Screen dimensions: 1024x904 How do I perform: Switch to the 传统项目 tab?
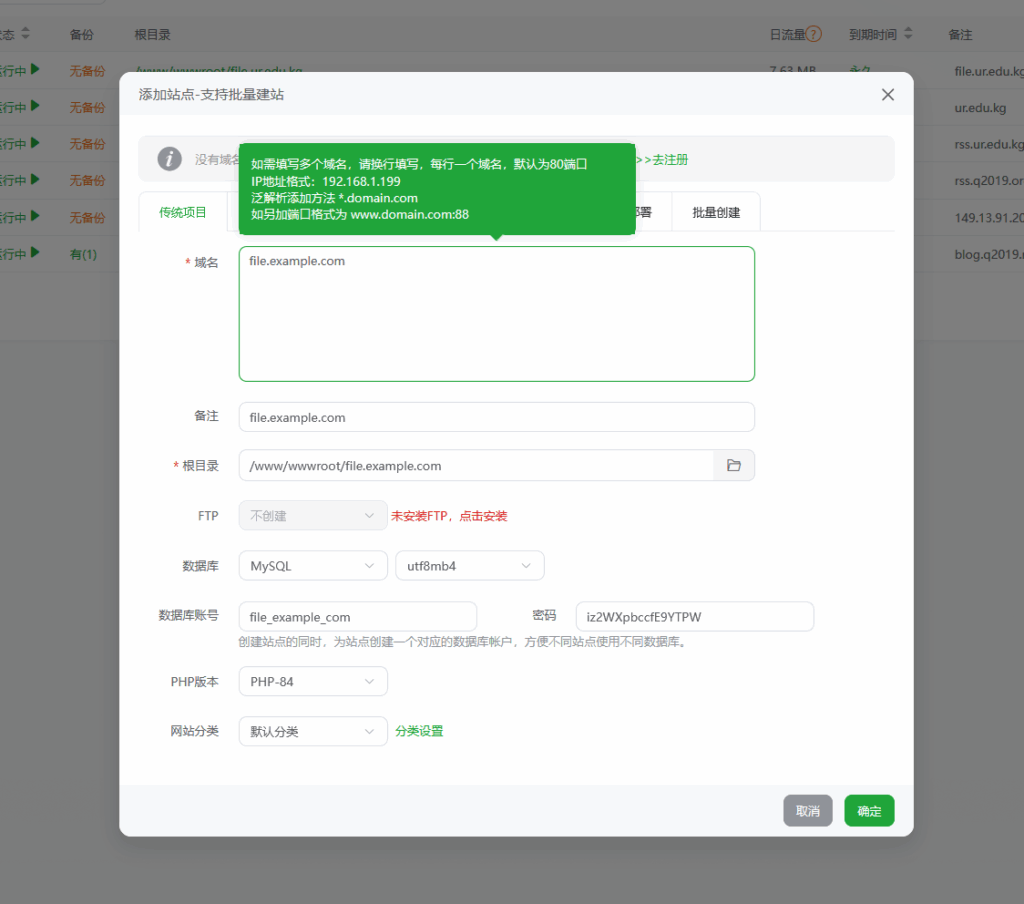pos(183,213)
